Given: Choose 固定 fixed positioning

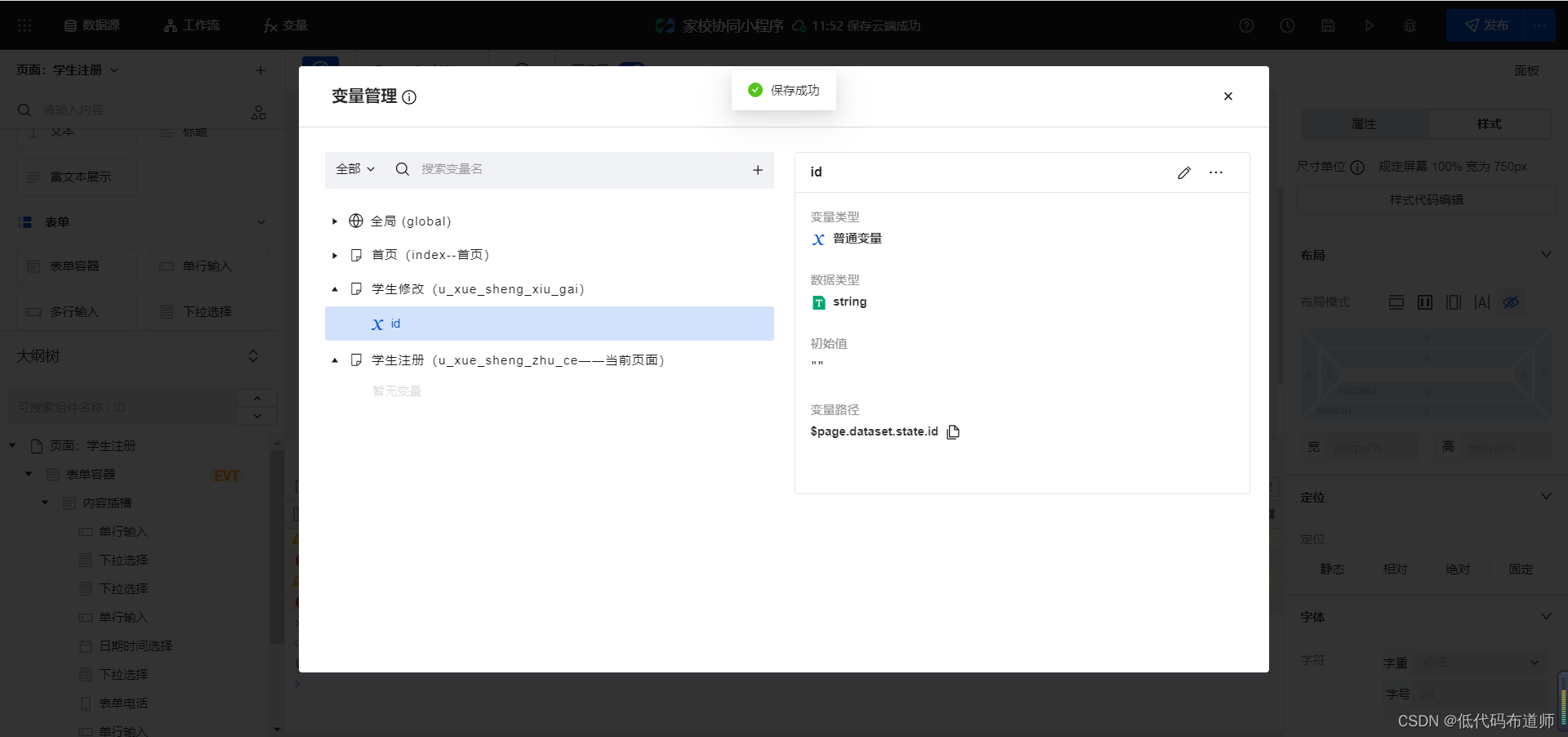Looking at the screenshot, I should (x=1521, y=569).
